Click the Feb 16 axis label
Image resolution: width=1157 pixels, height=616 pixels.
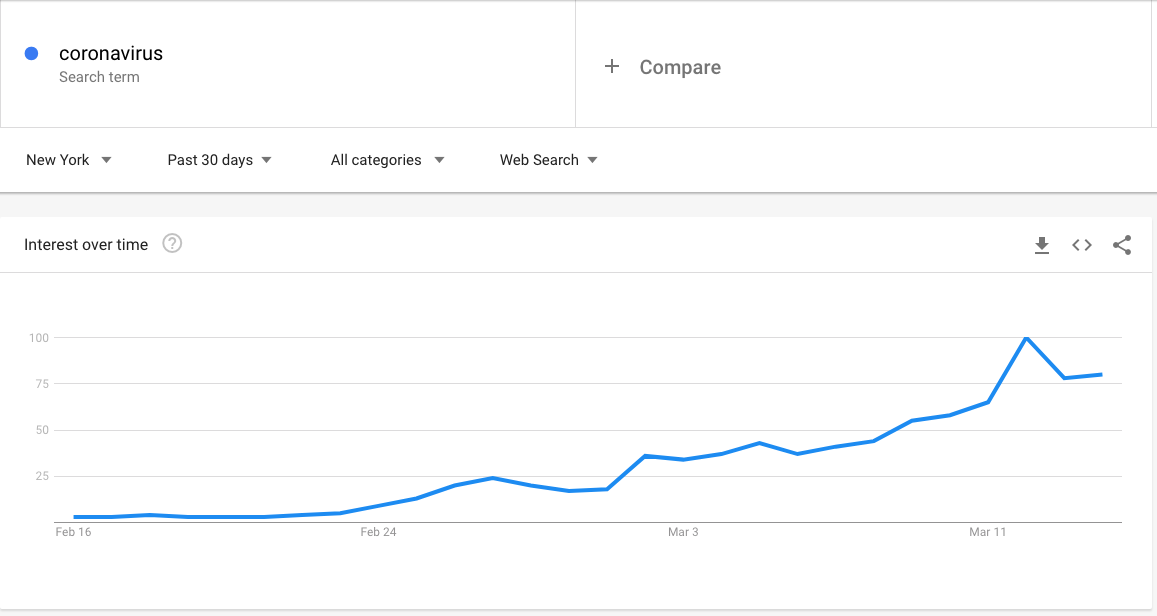click(x=73, y=532)
